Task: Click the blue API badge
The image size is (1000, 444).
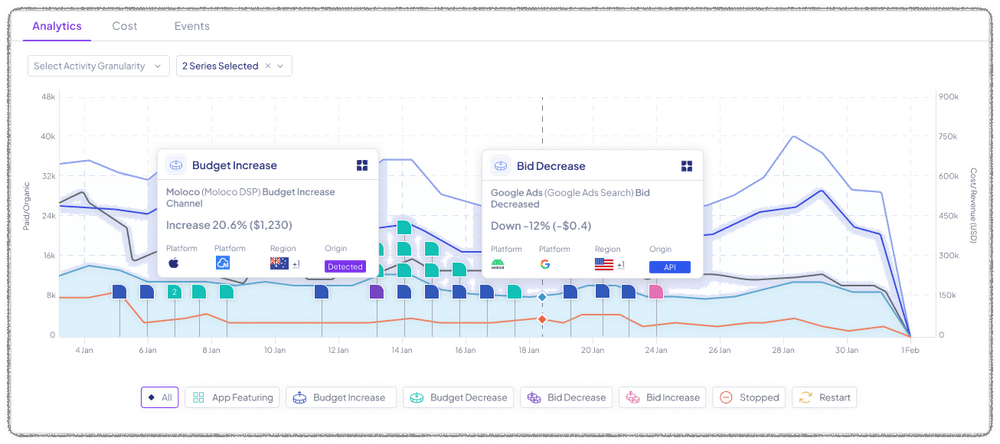Action: [669, 267]
